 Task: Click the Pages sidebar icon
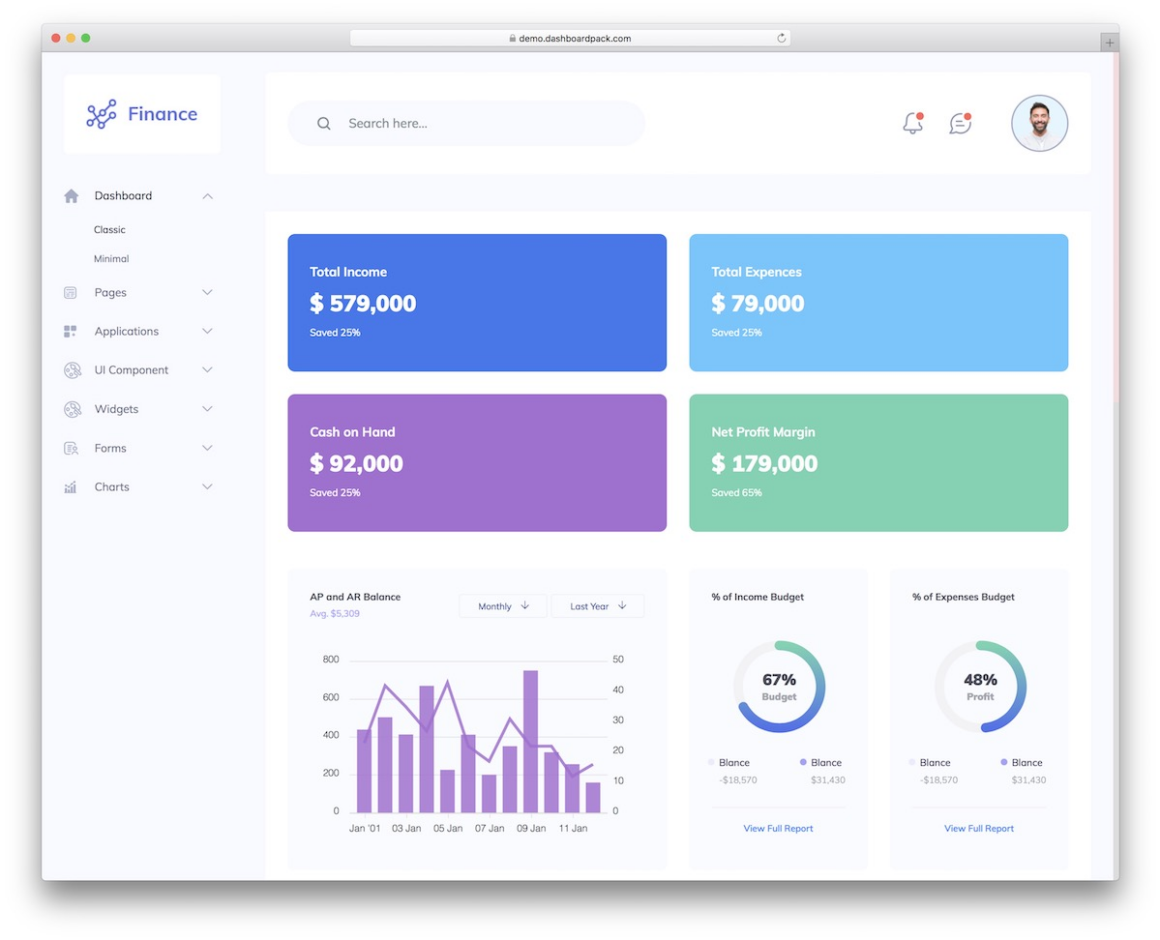point(71,292)
